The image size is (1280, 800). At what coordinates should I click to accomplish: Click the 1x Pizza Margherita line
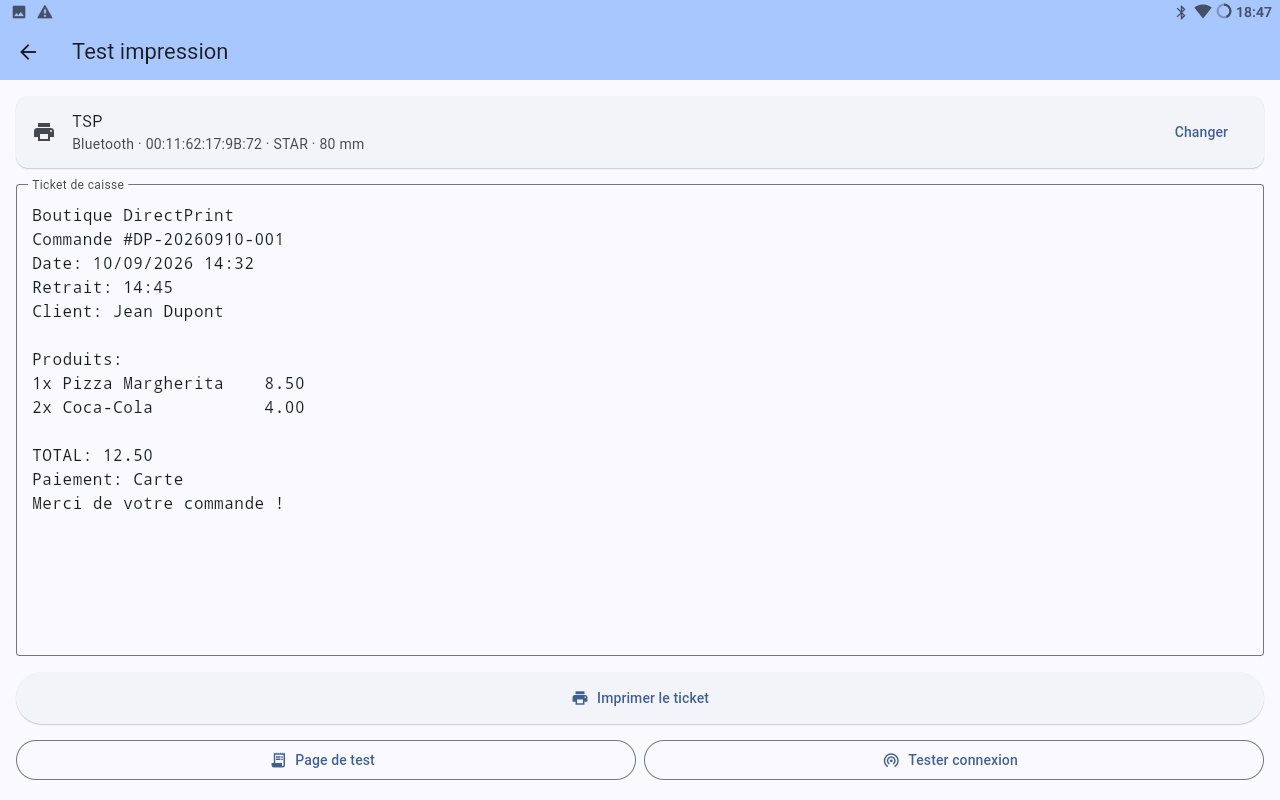coord(168,383)
